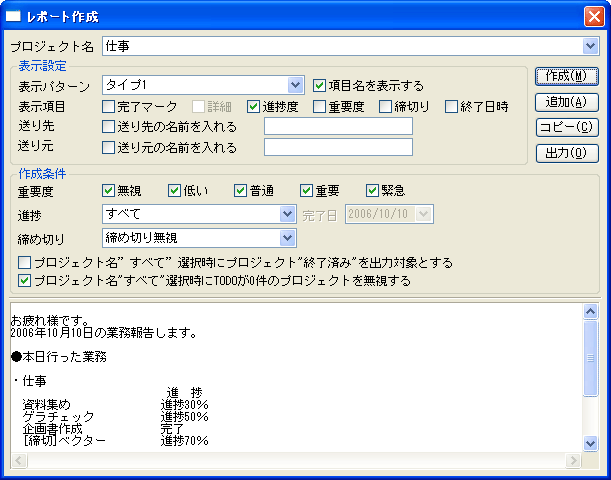This screenshot has height=480, width=611.
Task: Click the report preview scroll down arrow
Action: pyautogui.click(x=590, y=442)
